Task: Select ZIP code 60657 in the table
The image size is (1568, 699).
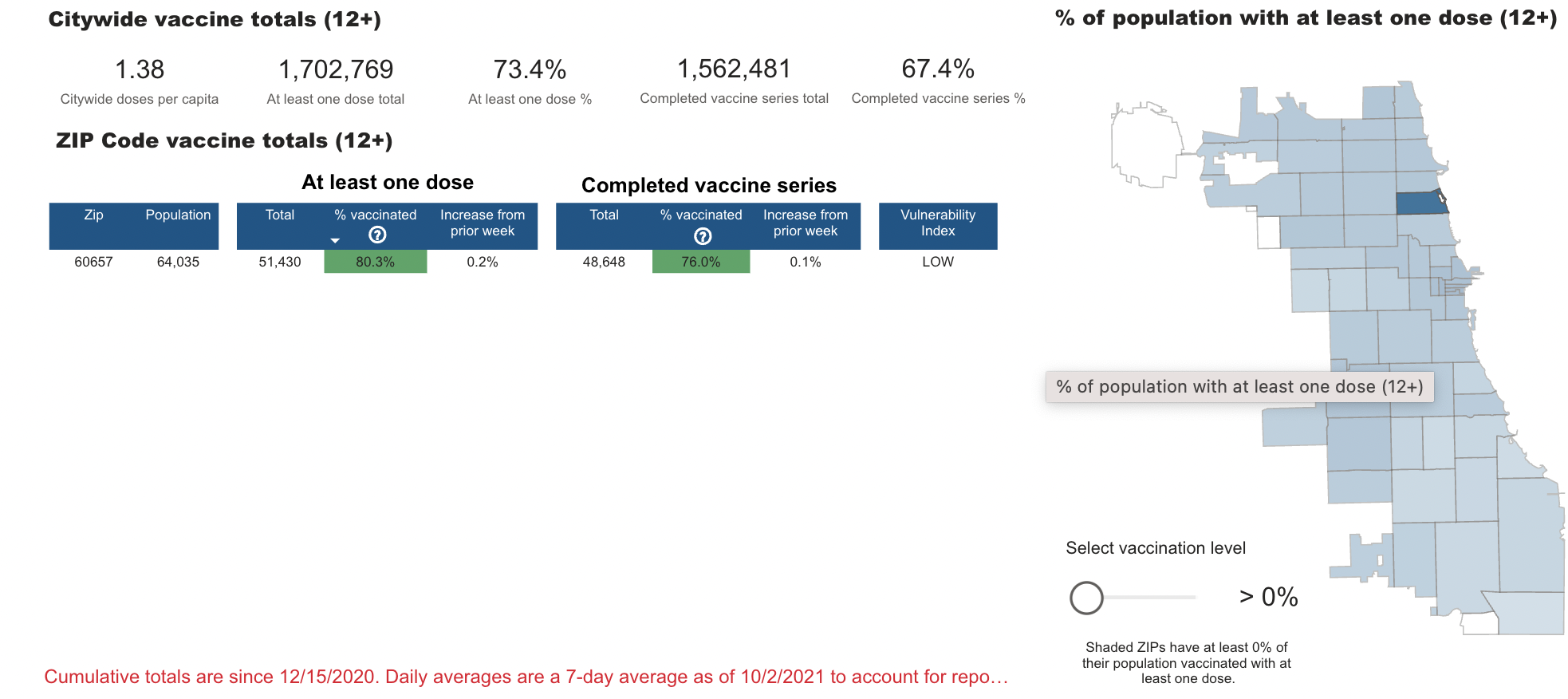Action: 93,262
